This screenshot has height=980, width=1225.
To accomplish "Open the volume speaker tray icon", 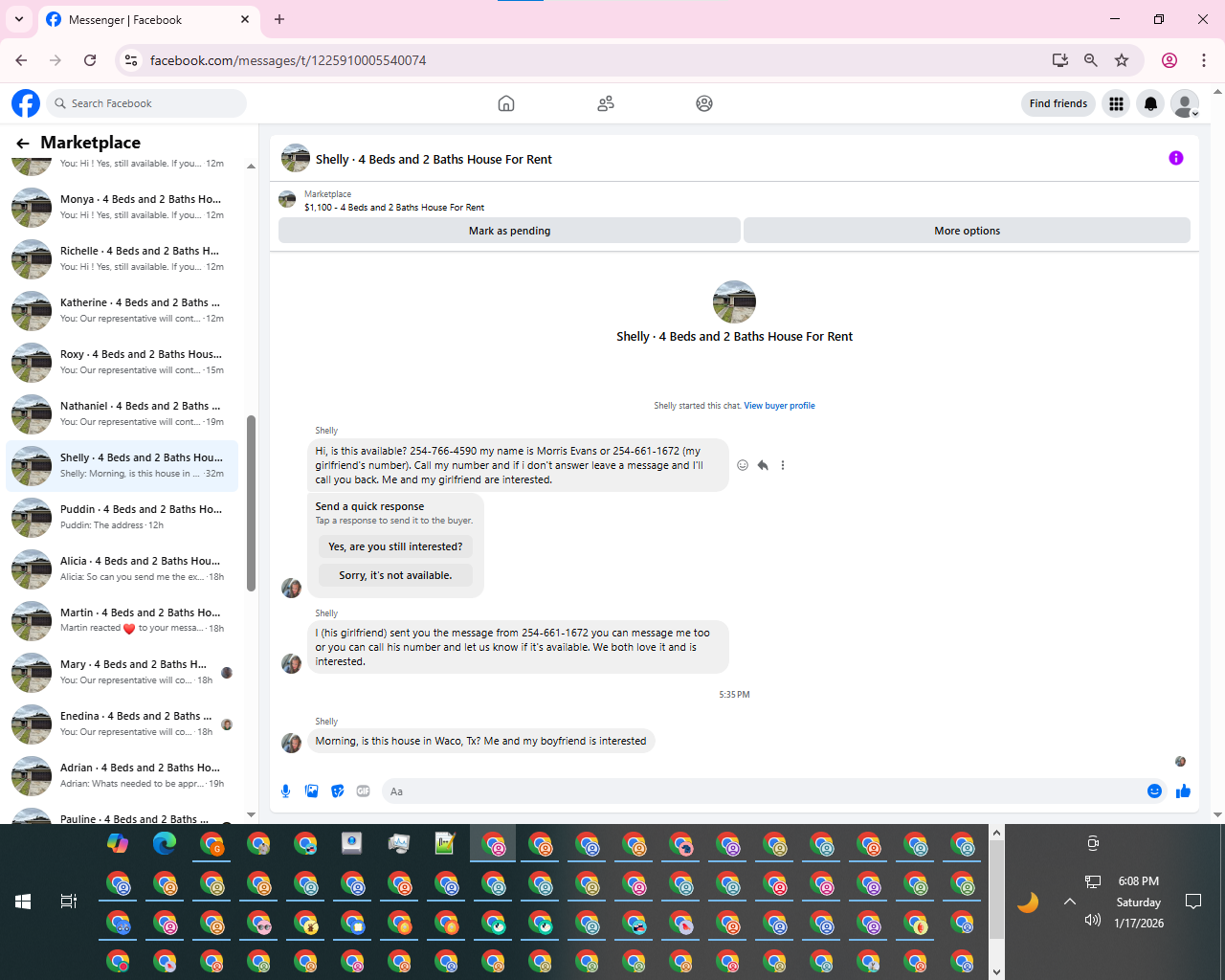I will 1093,920.
